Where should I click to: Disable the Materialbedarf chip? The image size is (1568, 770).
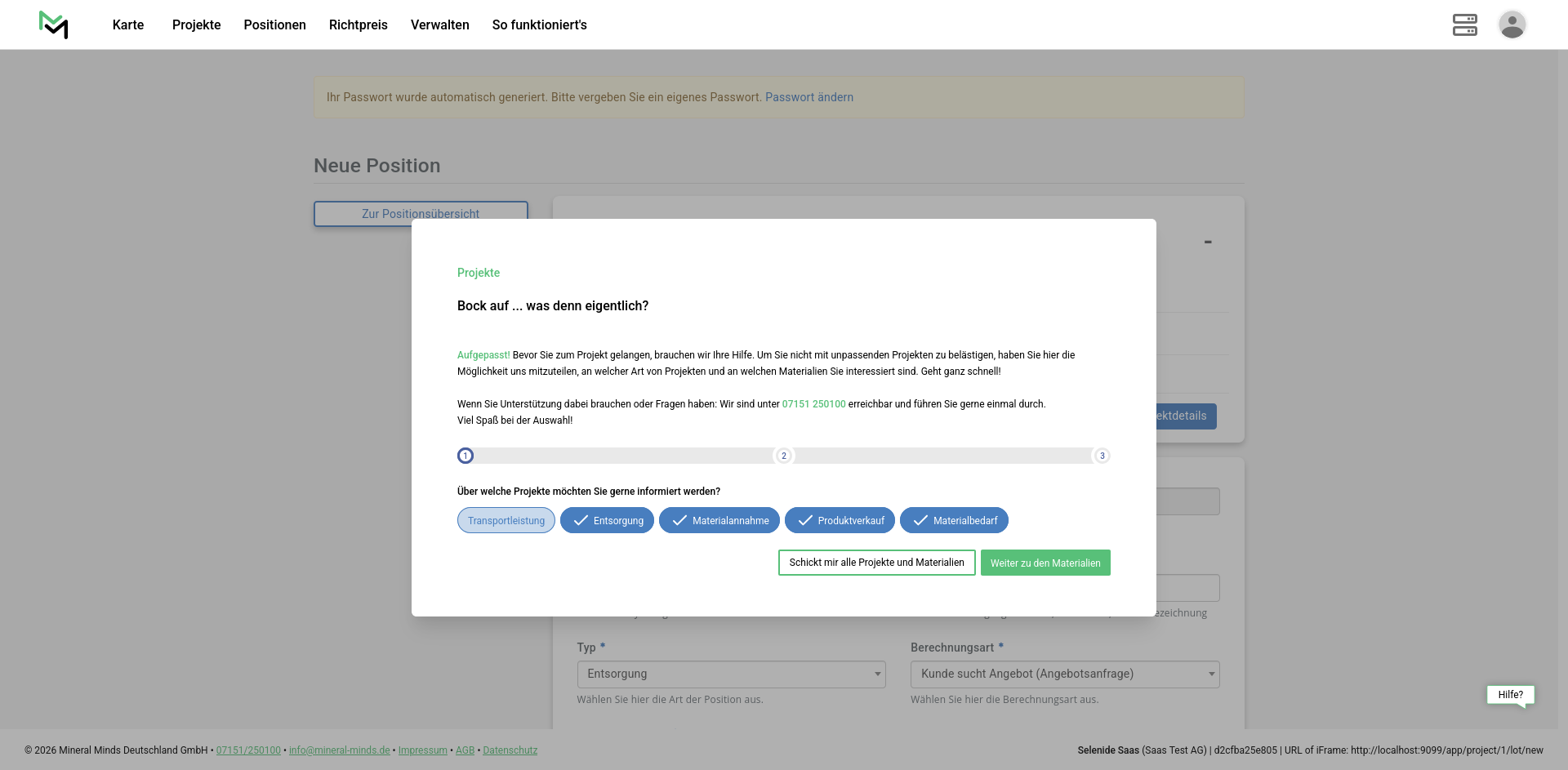click(954, 521)
